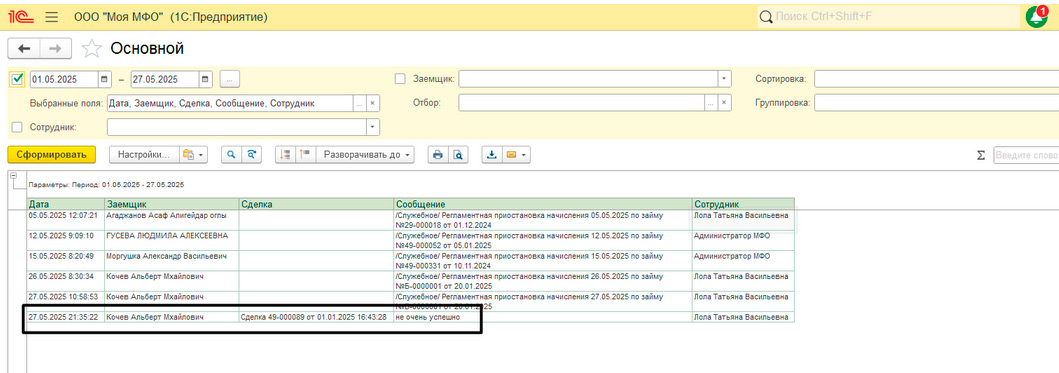Select the Сотрудник column header
This screenshot has height=373, width=1059.
743,203
